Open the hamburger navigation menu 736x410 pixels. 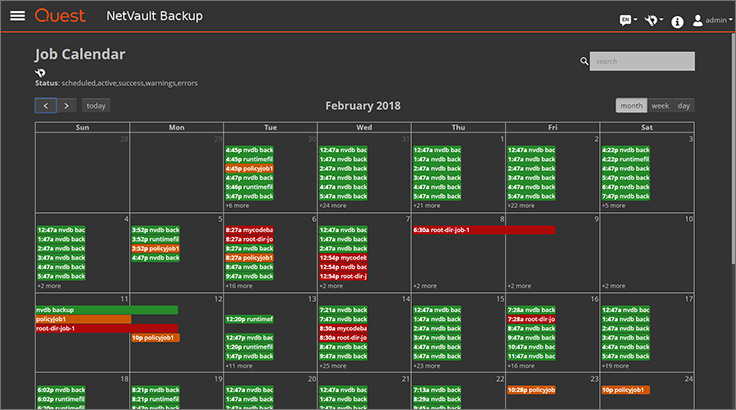[17, 15]
